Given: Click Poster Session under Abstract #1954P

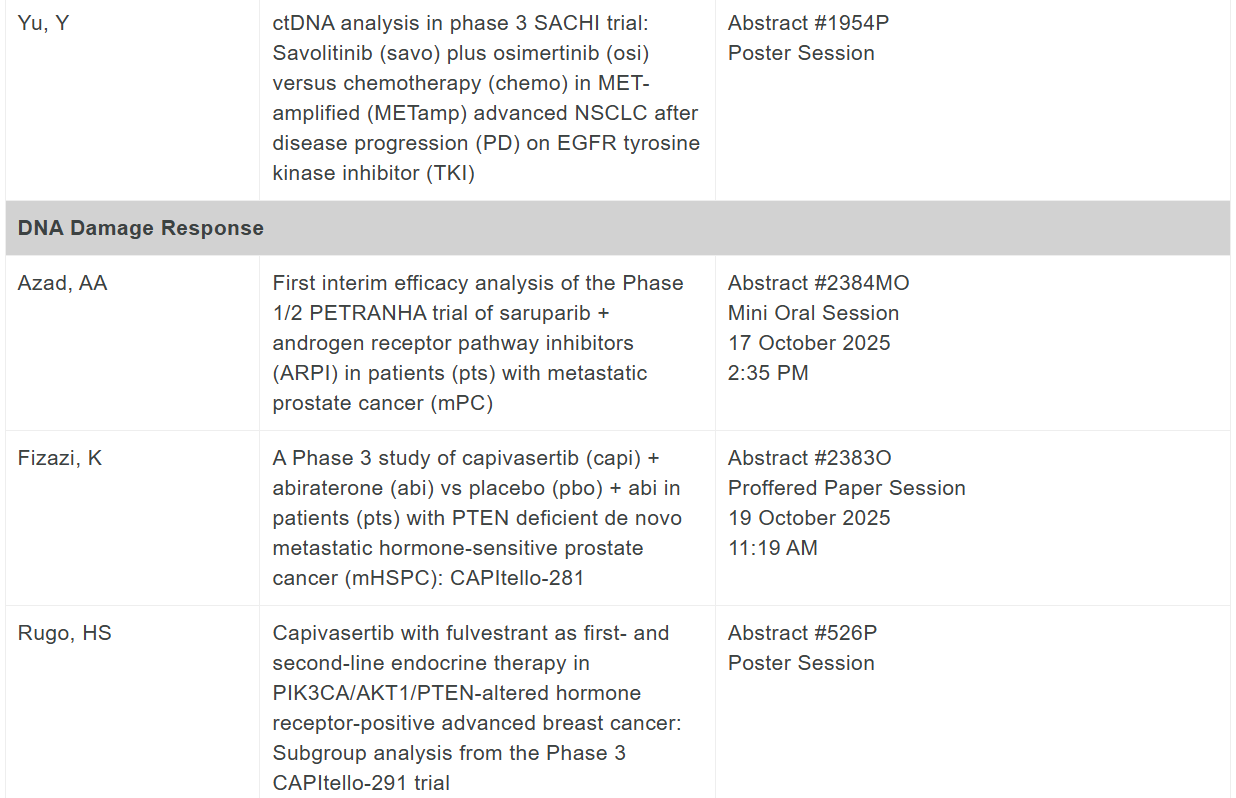Looking at the screenshot, I should (801, 53).
